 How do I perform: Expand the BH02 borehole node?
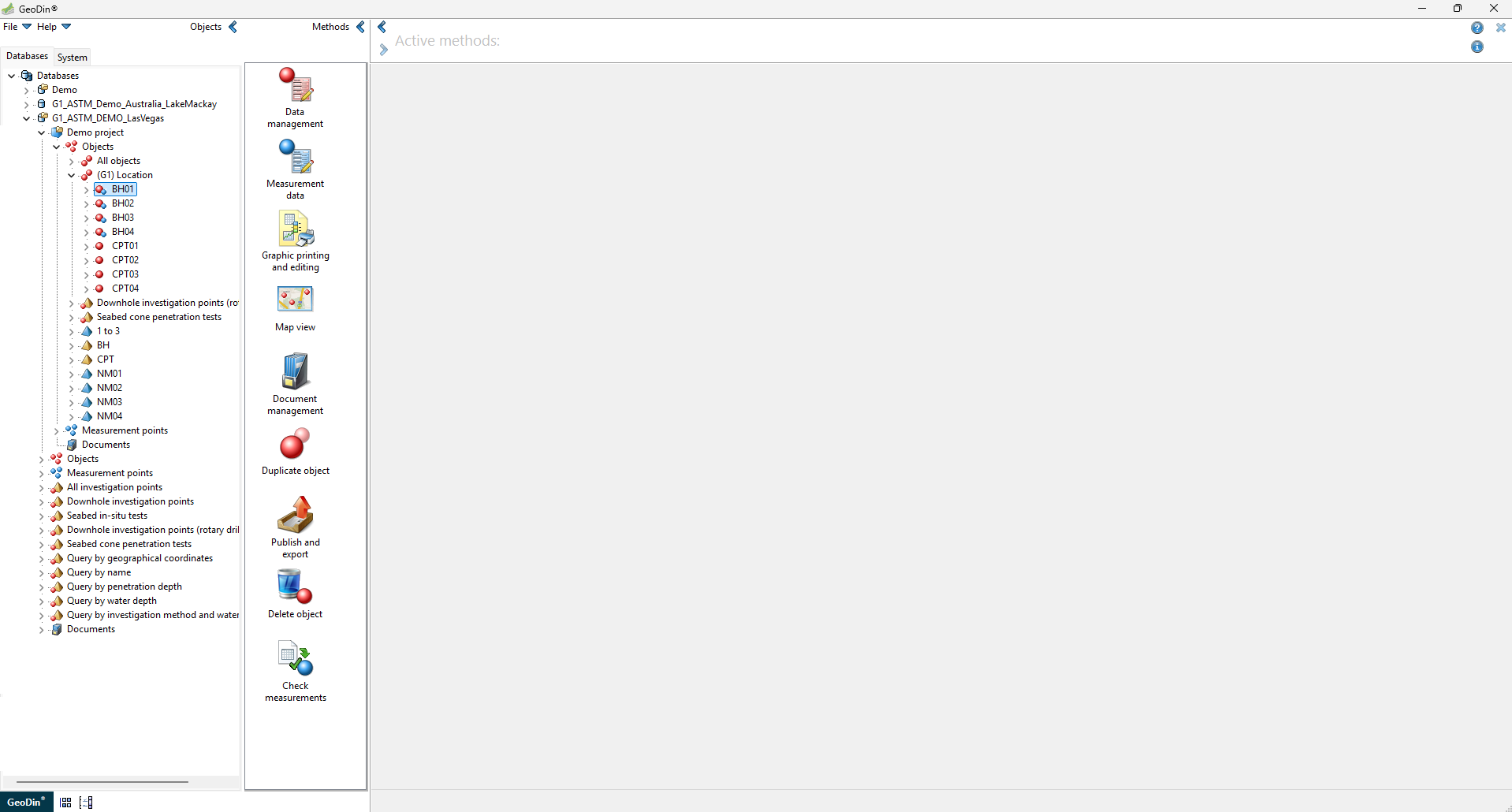[87, 203]
